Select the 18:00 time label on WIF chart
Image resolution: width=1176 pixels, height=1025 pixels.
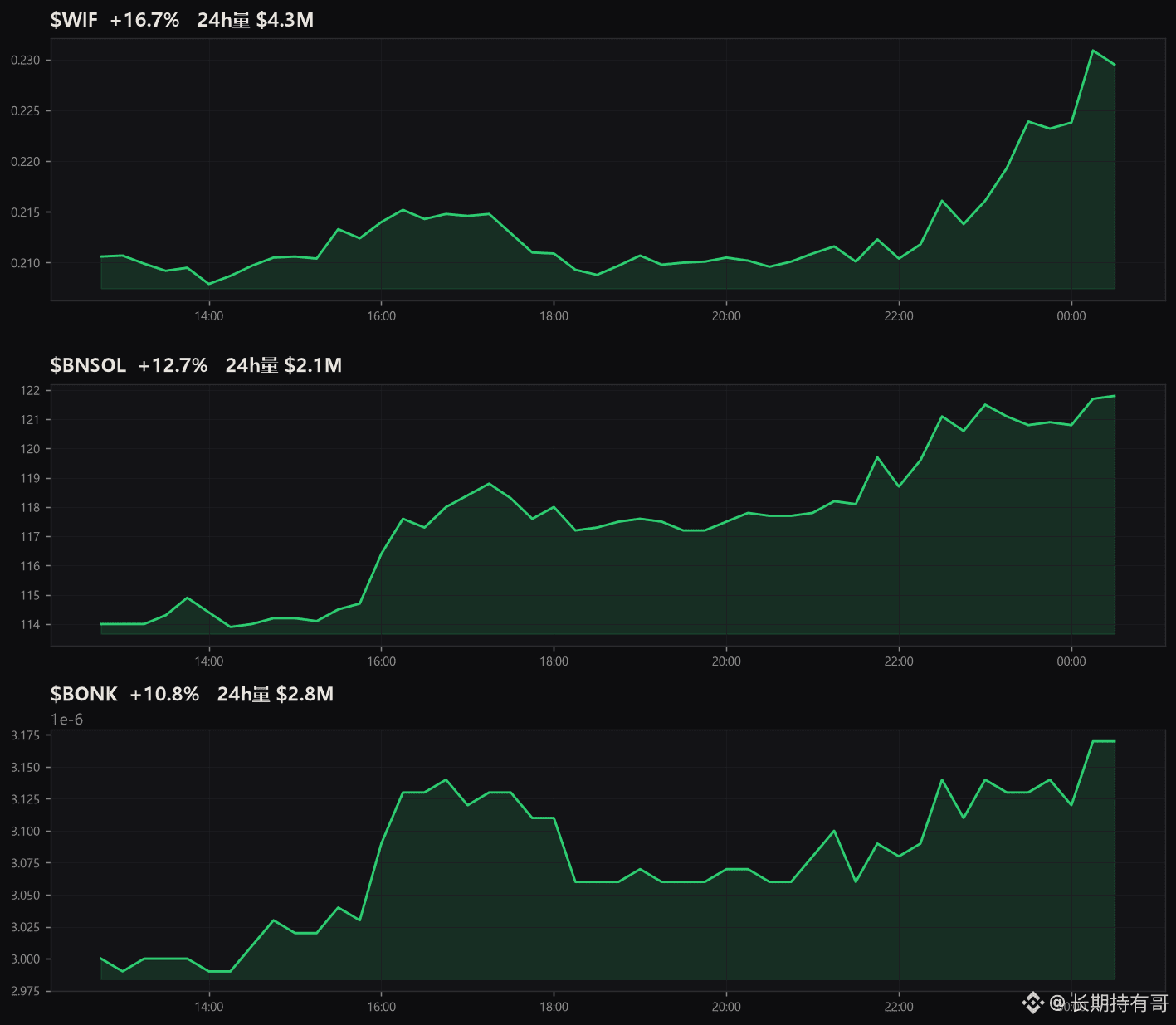click(554, 316)
